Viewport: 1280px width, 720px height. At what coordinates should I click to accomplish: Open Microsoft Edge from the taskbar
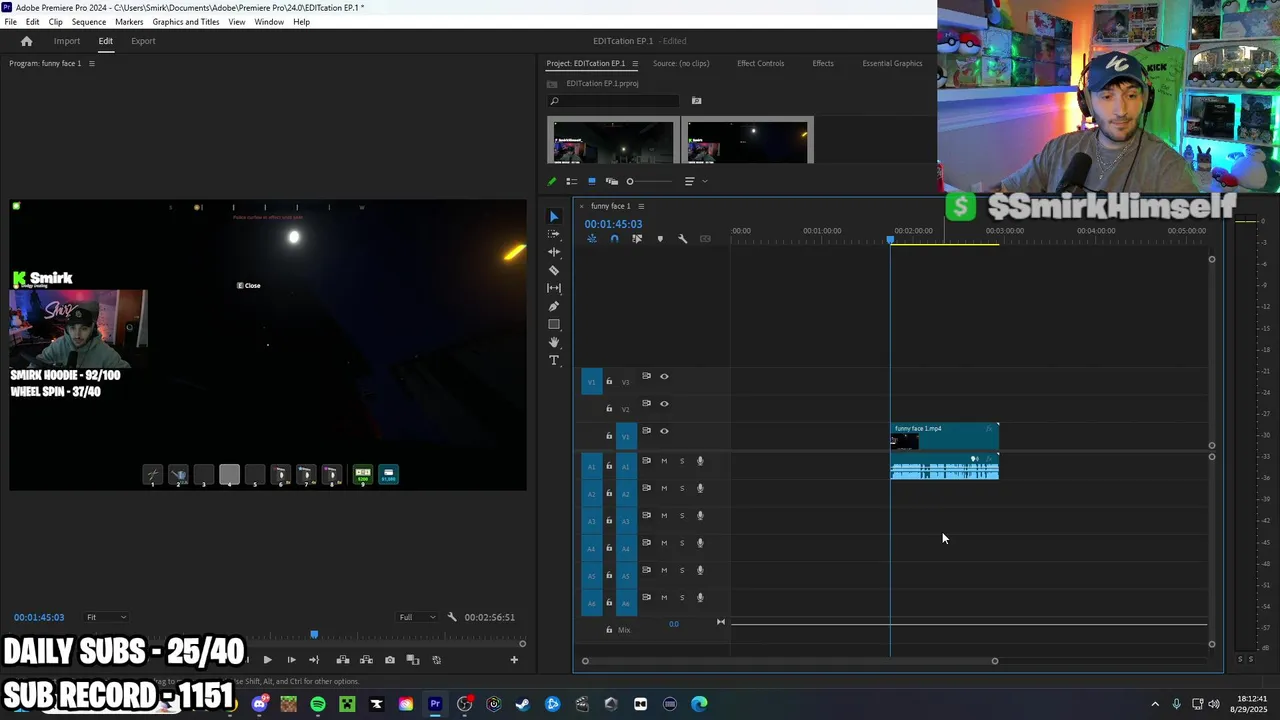699,704
